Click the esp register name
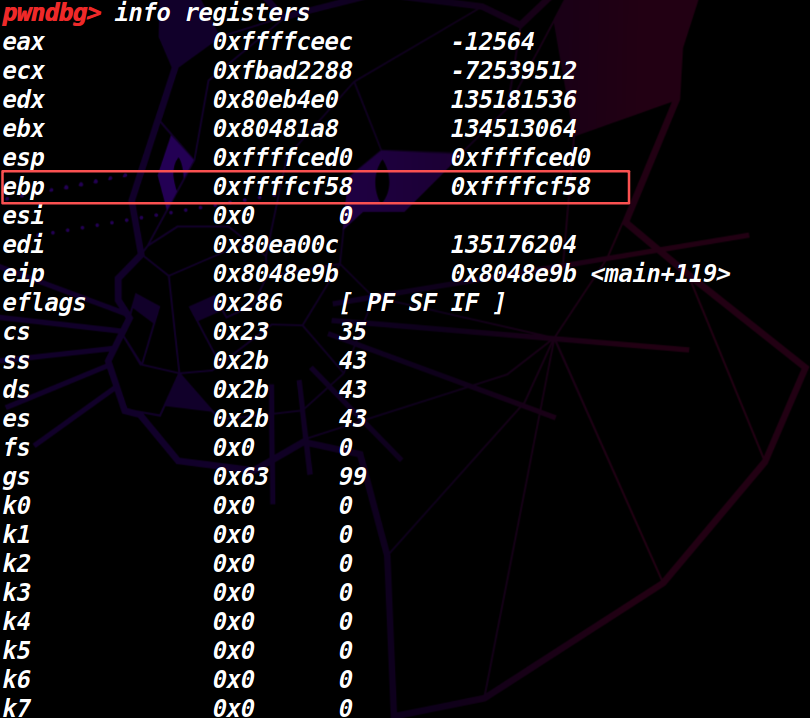The image size is (810, 718). click(x=23, y=158)
